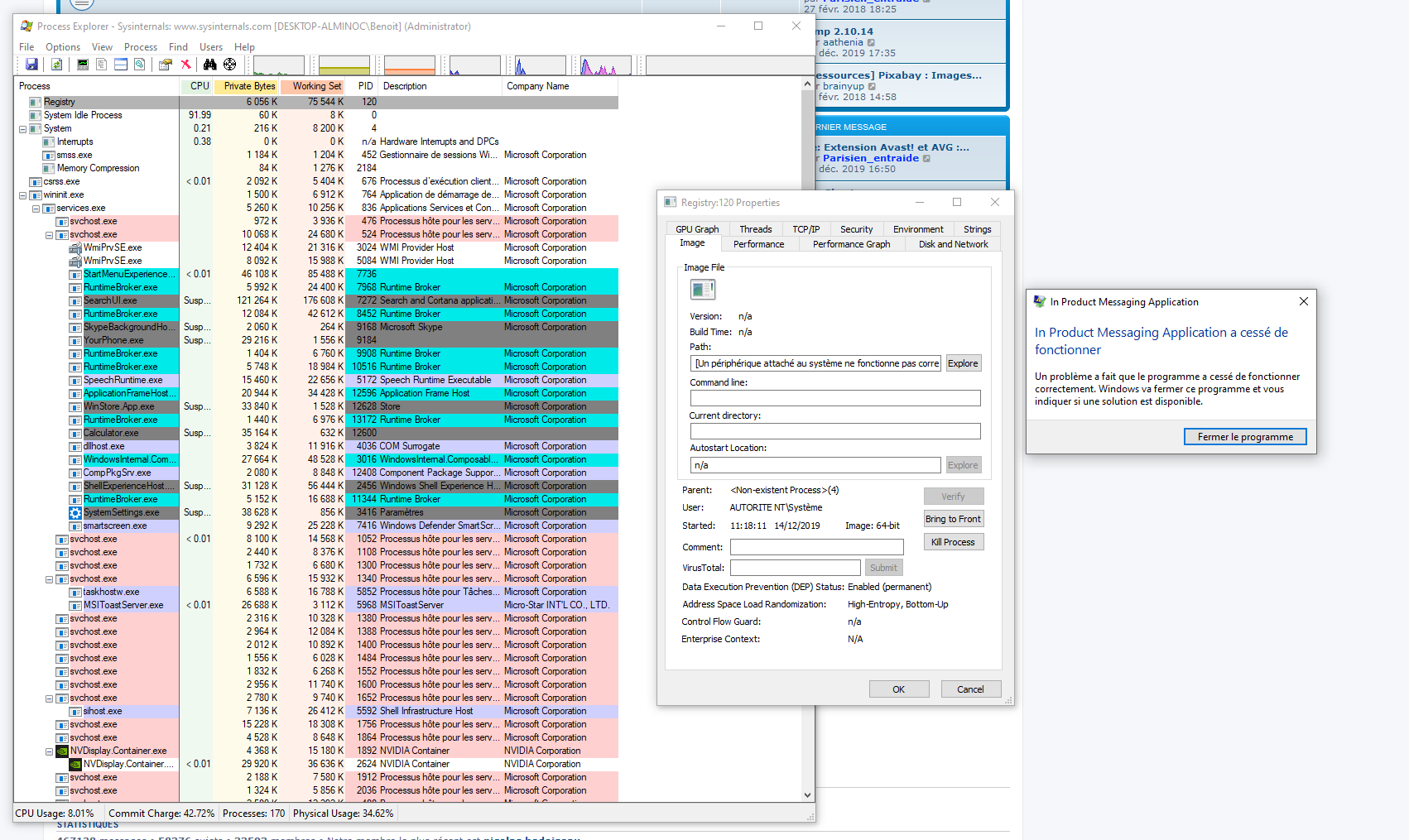Collapse the wininit.exe tree node
Viewport: 1409px width, 840px height.
coord(22,195)
